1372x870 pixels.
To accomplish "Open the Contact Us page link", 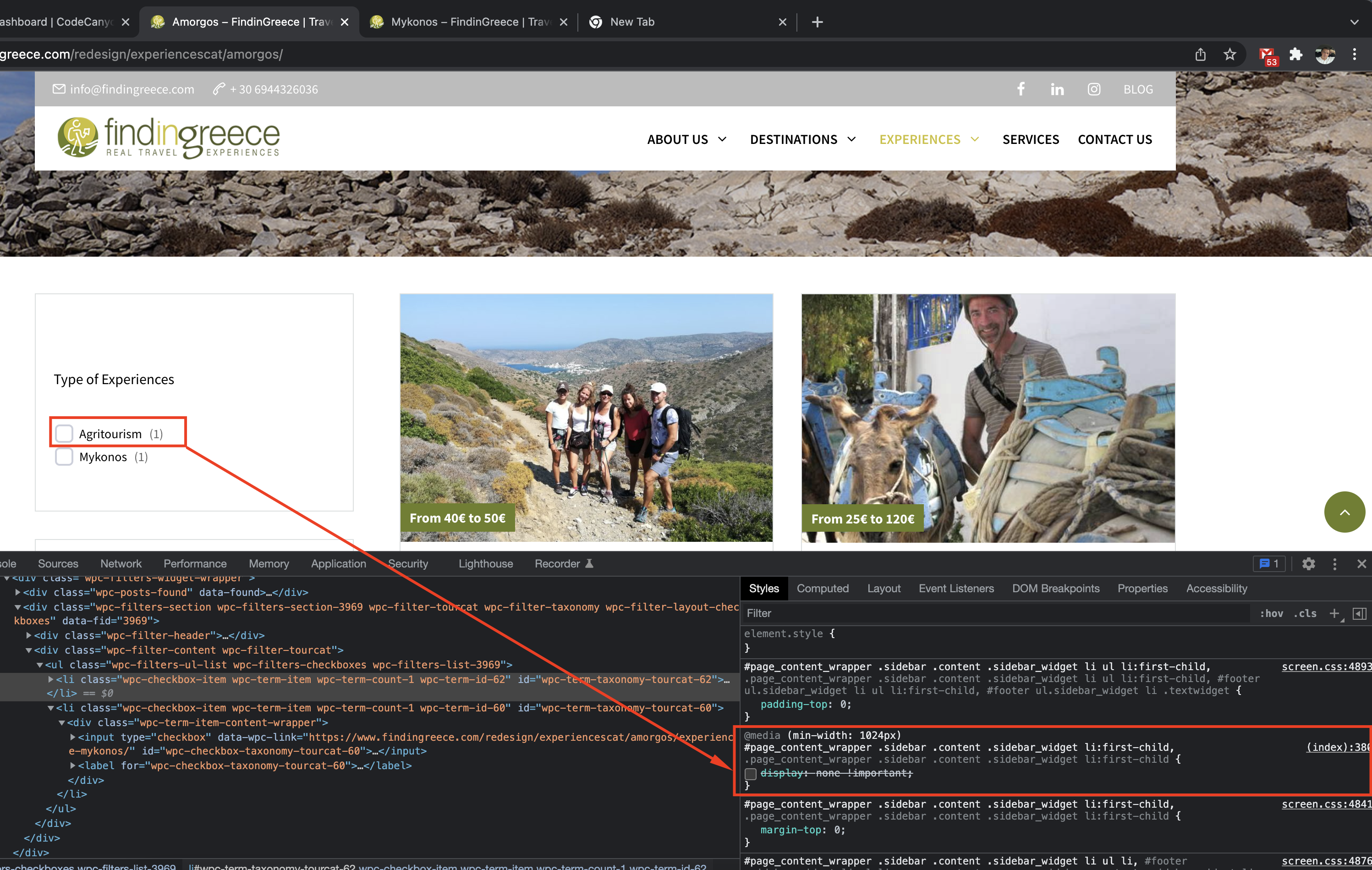I will coord(1114,140).
